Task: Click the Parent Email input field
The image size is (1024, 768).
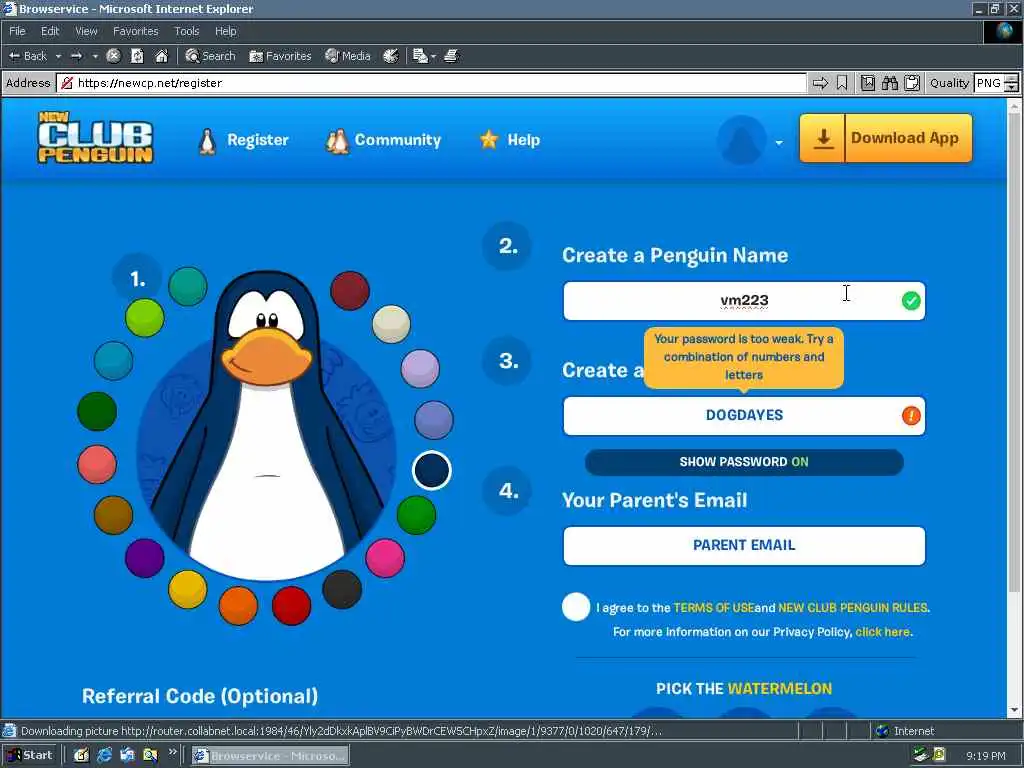Action: click(744, 545)
